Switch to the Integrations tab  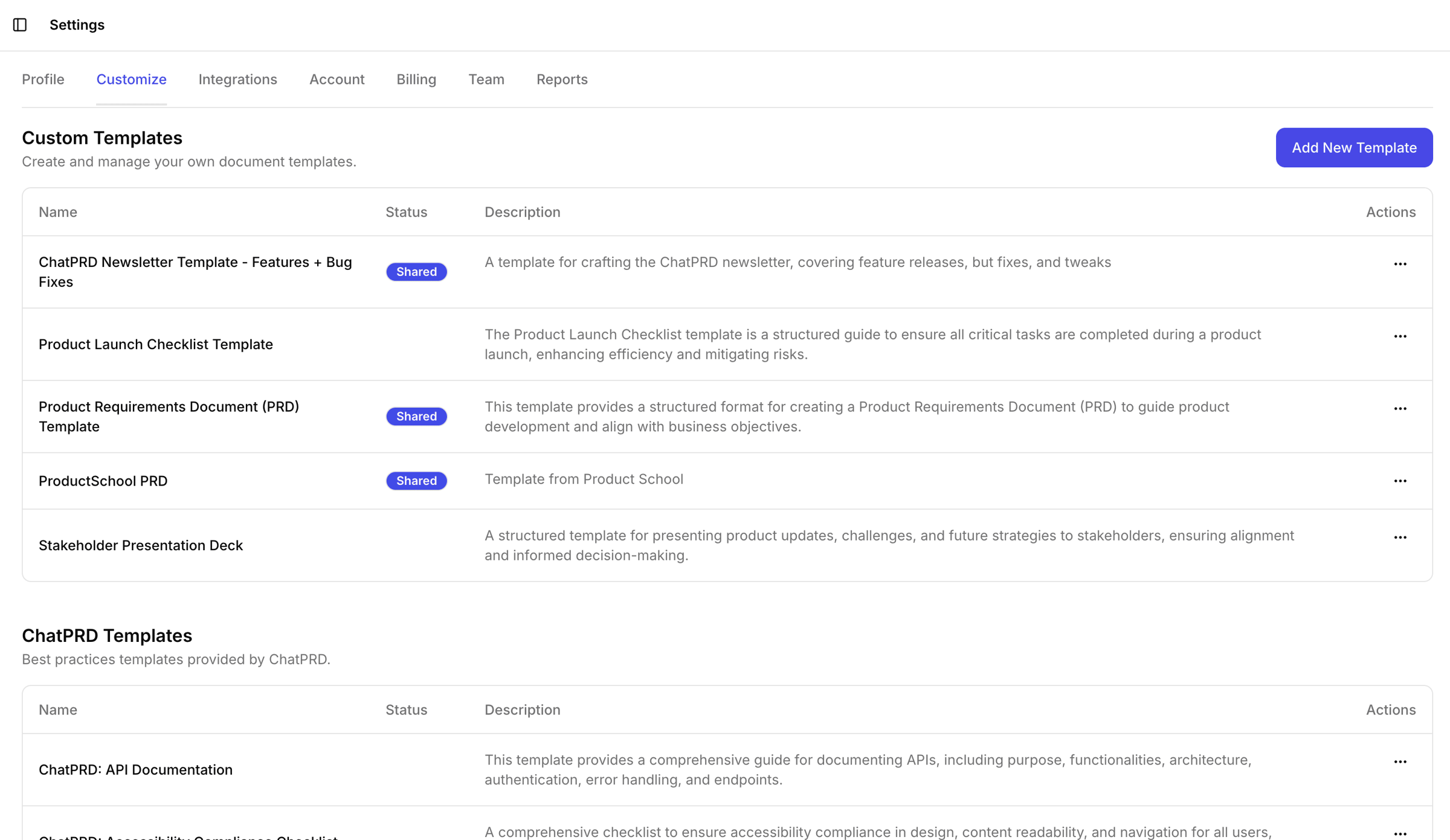coord(237,79)
